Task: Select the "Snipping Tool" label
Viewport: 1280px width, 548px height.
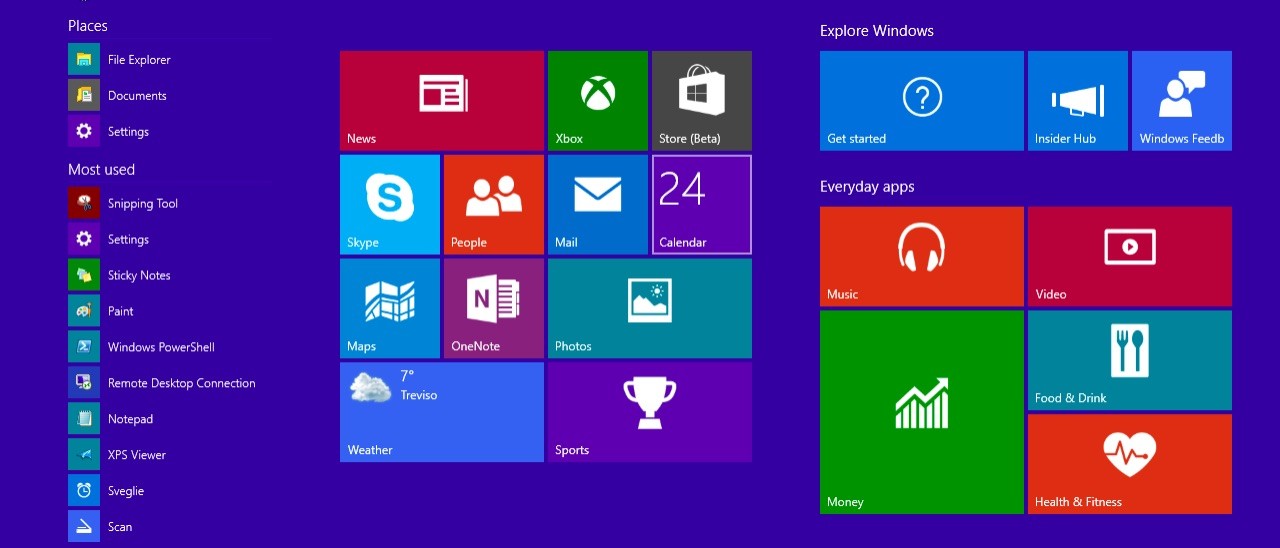Action: tap(143, 204)
